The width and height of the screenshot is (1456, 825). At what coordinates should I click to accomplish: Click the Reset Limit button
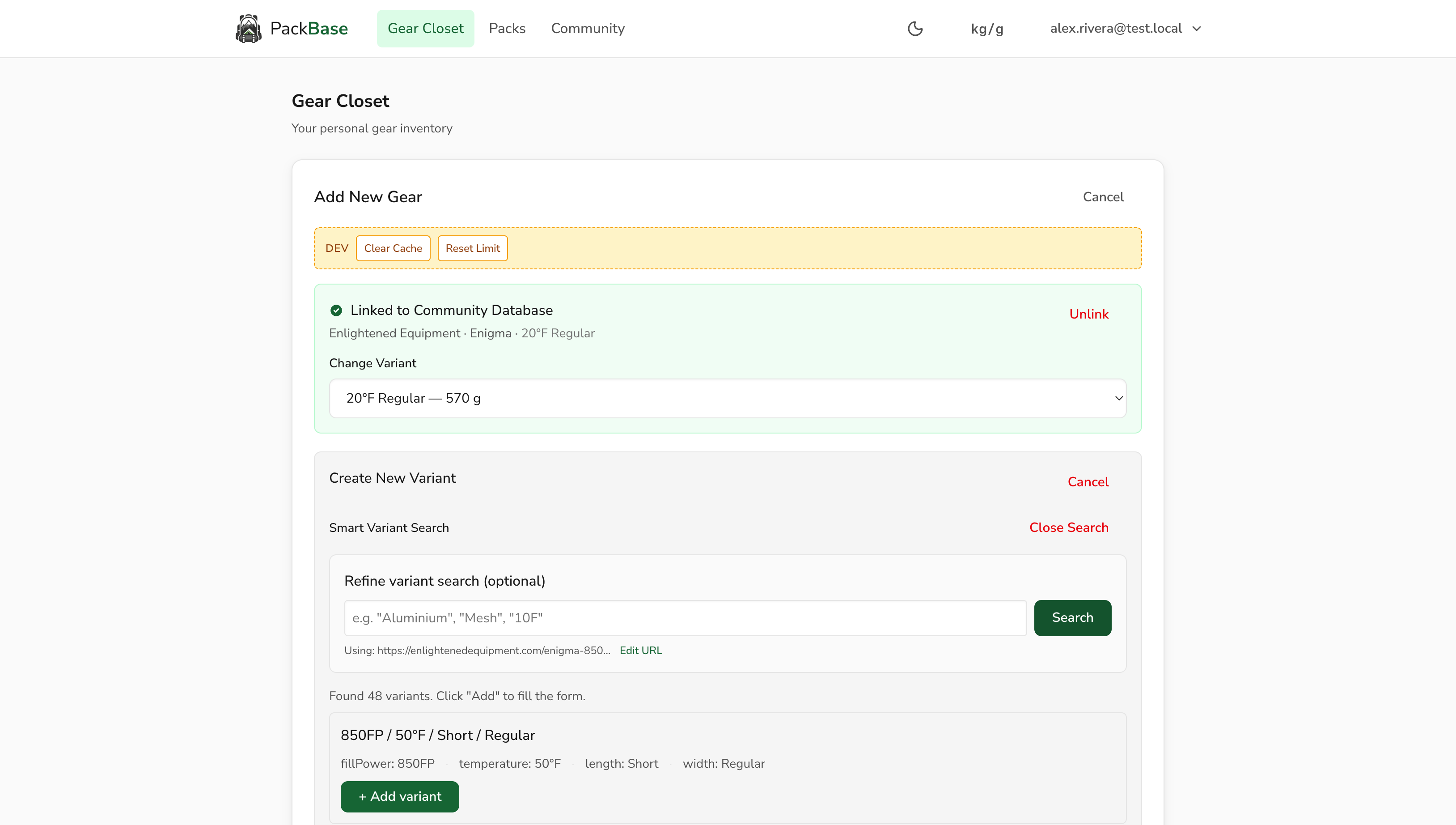tap(472, 247)
